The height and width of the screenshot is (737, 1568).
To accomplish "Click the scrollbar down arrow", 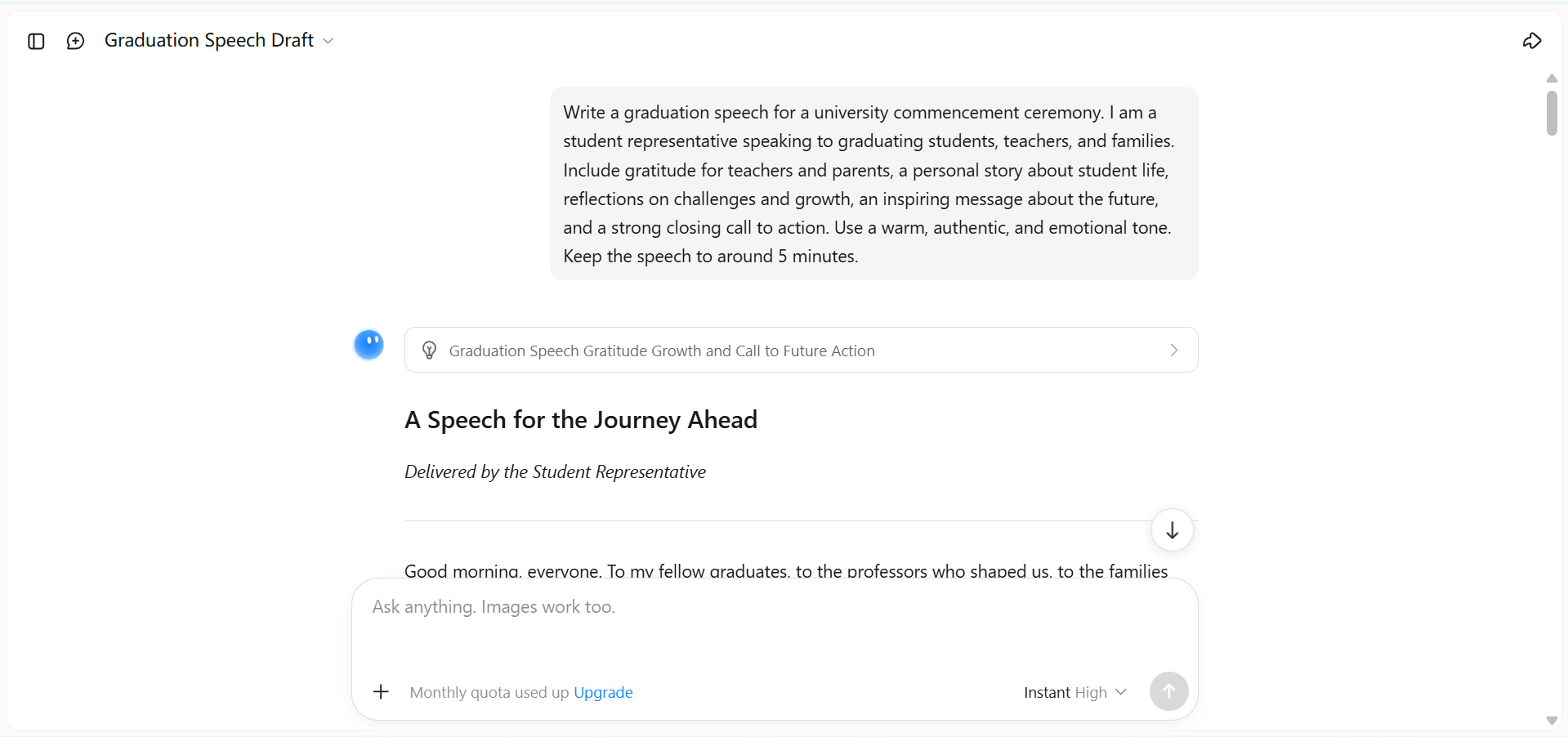I will tap(1552, 721).
